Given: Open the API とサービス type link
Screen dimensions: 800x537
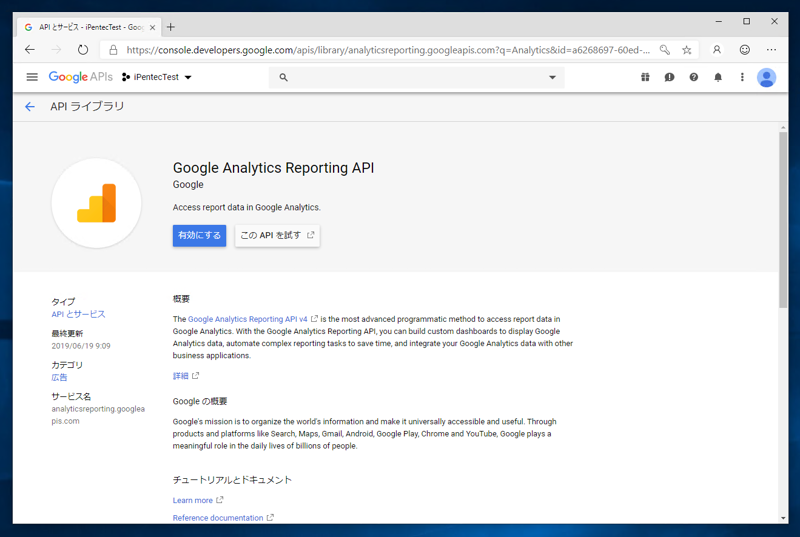Looking at the screenshot, I should pos(78,314).
